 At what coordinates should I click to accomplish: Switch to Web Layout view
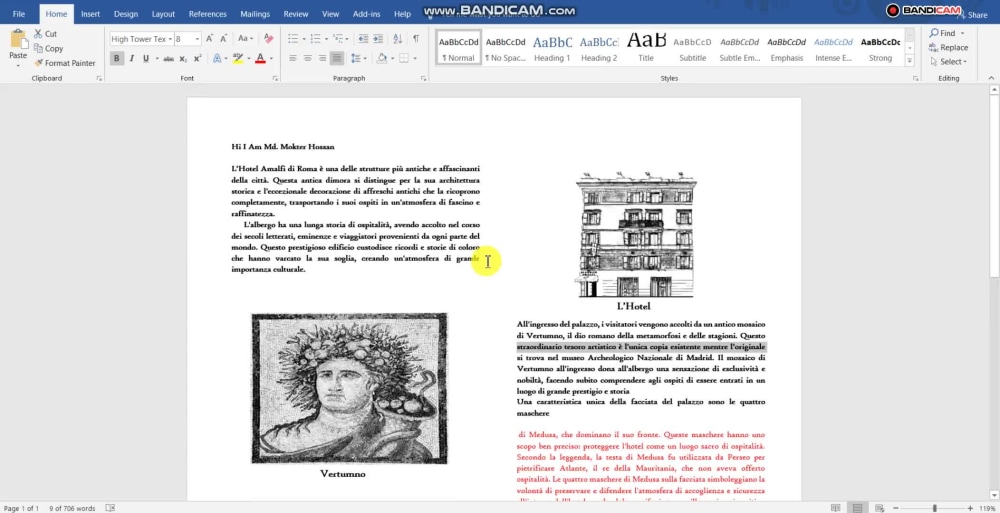[x=881, y=508]
